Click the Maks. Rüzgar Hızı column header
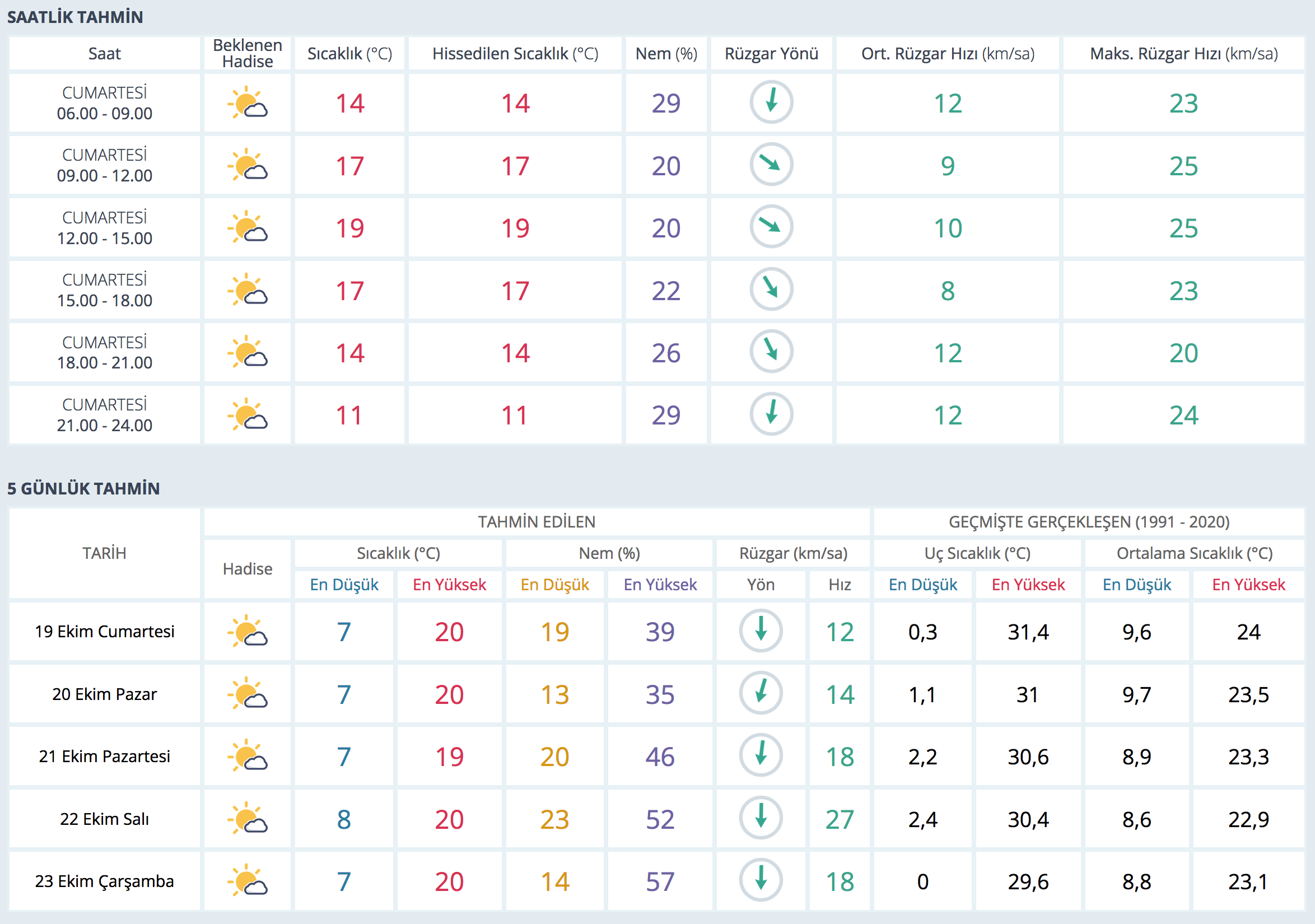This screenshot has height=924, width=1315. point(1183,54)
